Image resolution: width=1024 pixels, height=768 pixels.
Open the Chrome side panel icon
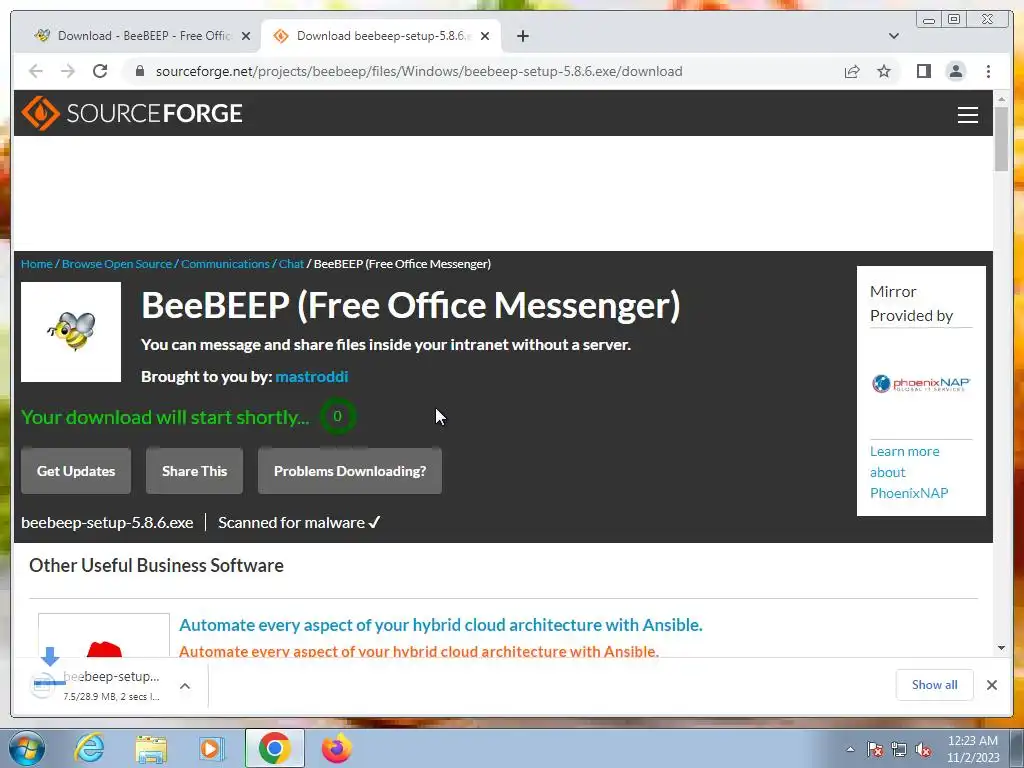(x=923, y=71)
